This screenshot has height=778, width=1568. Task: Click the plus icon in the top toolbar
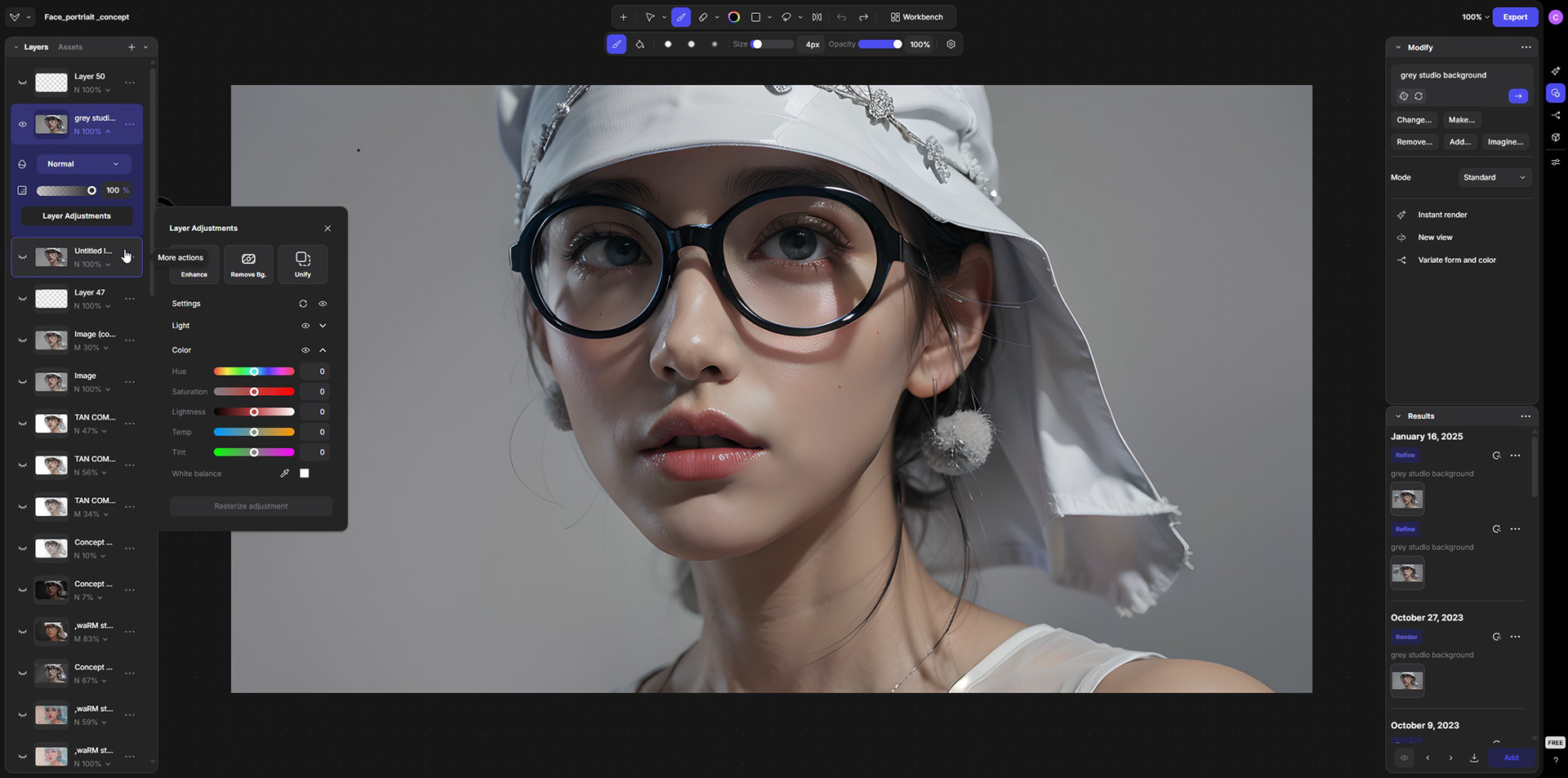pyautogui.click(x=623, y=17)
